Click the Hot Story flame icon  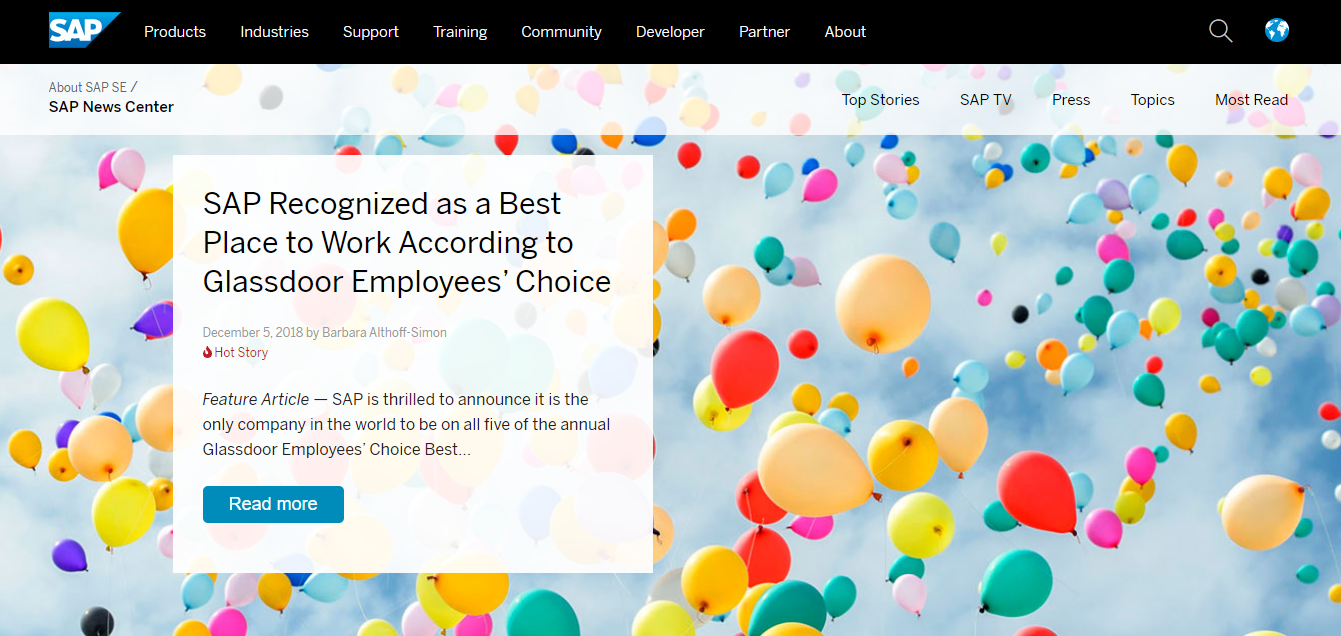(207, 352)
